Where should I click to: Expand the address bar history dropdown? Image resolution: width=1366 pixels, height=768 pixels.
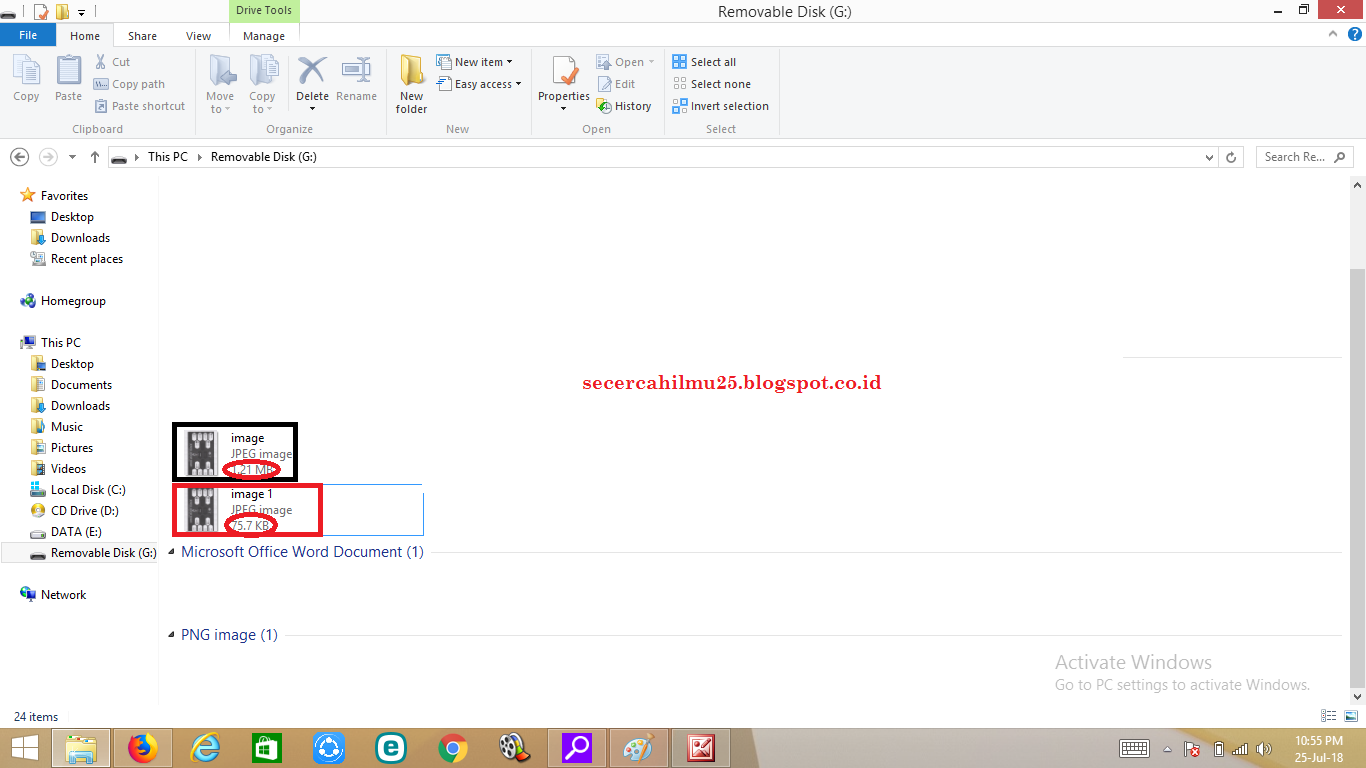1209,157
